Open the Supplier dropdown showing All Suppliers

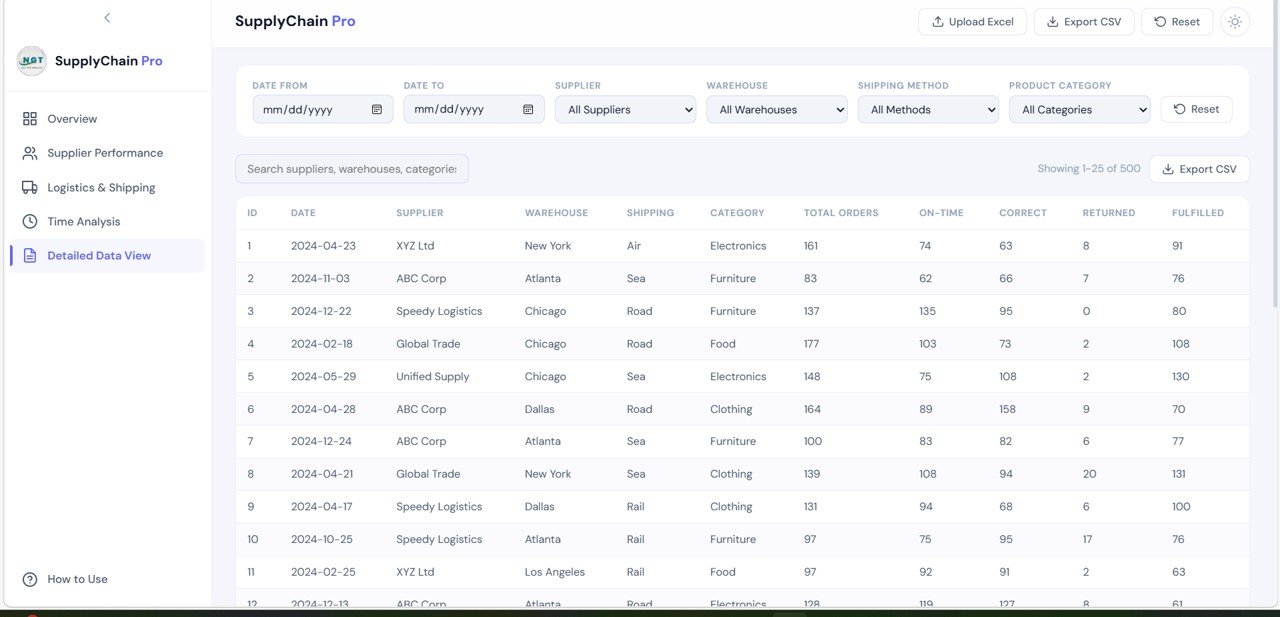624,109
